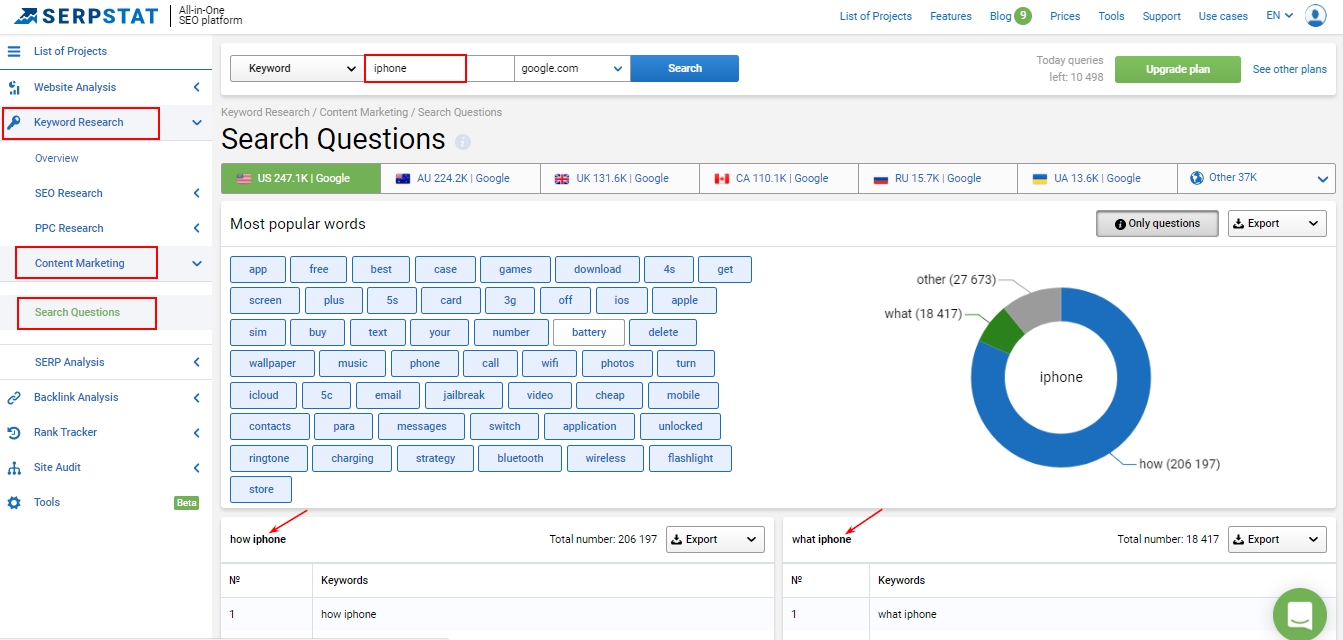
Task: Open List of Projects in top navigation
Action: [875, 16]
